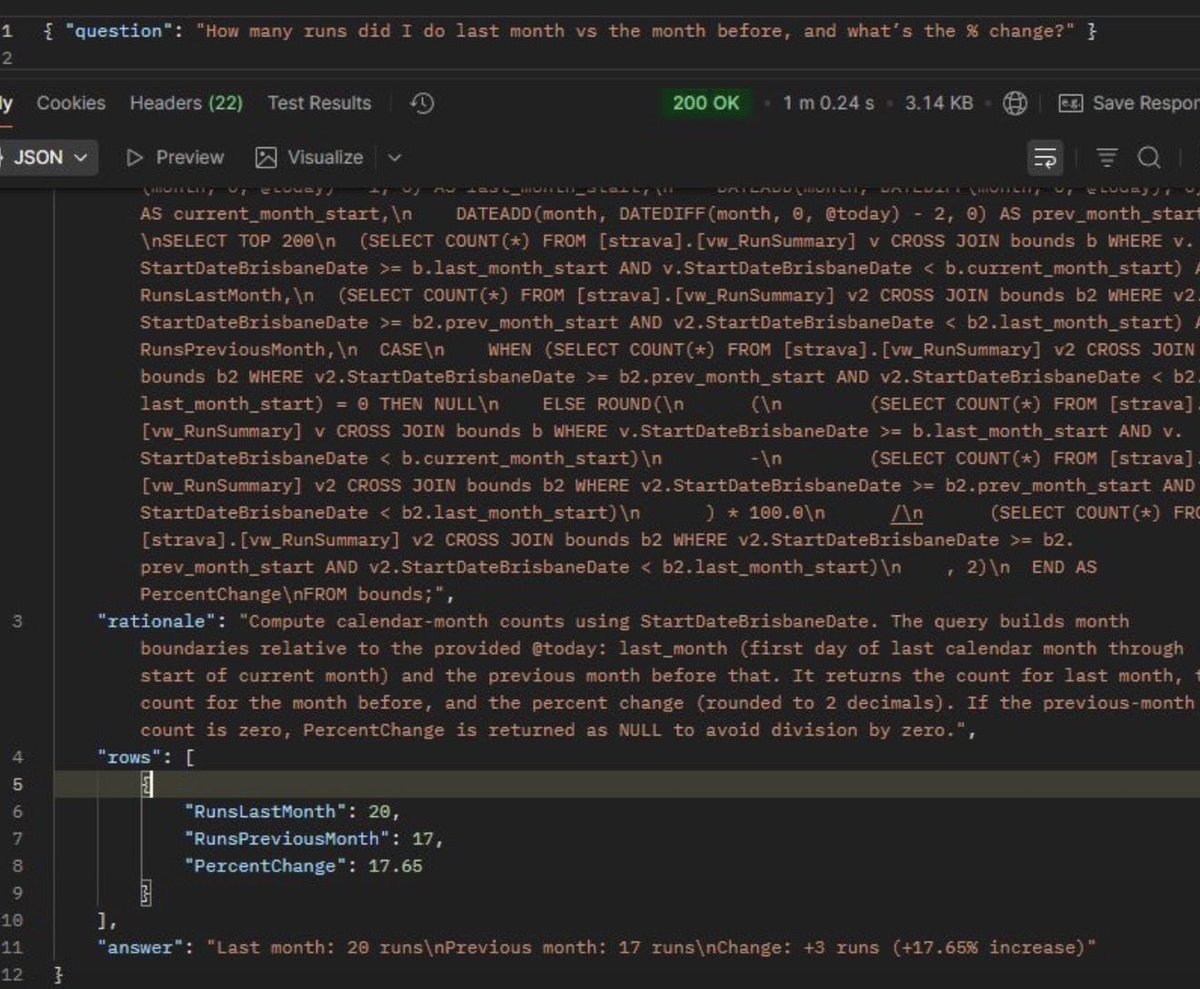This screenshot has width=1200, height=989.
Task: Click the Save Response button
Action: (1129, 103)
